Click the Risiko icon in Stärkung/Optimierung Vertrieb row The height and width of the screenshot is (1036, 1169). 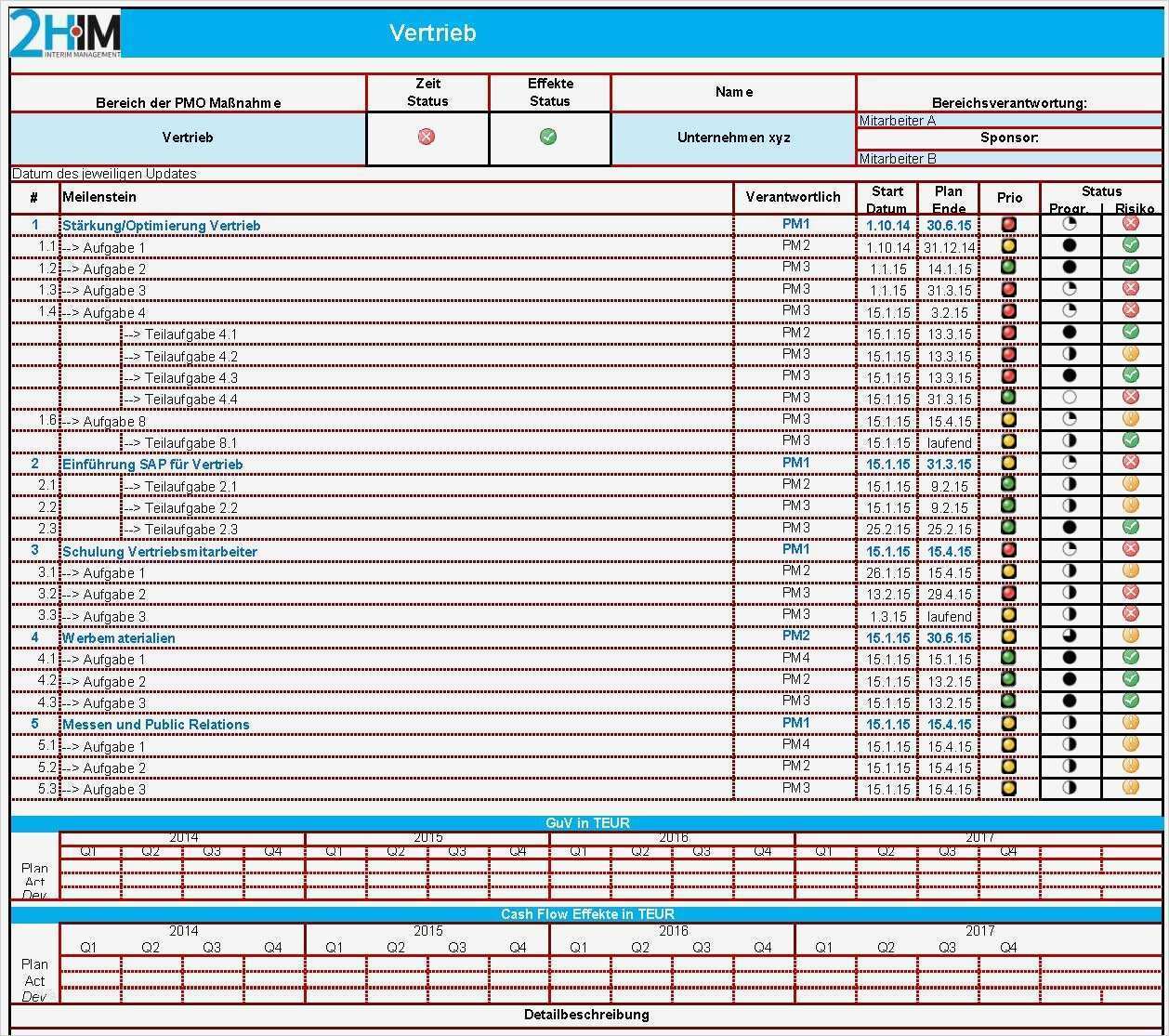click(x=1130, y=223)
